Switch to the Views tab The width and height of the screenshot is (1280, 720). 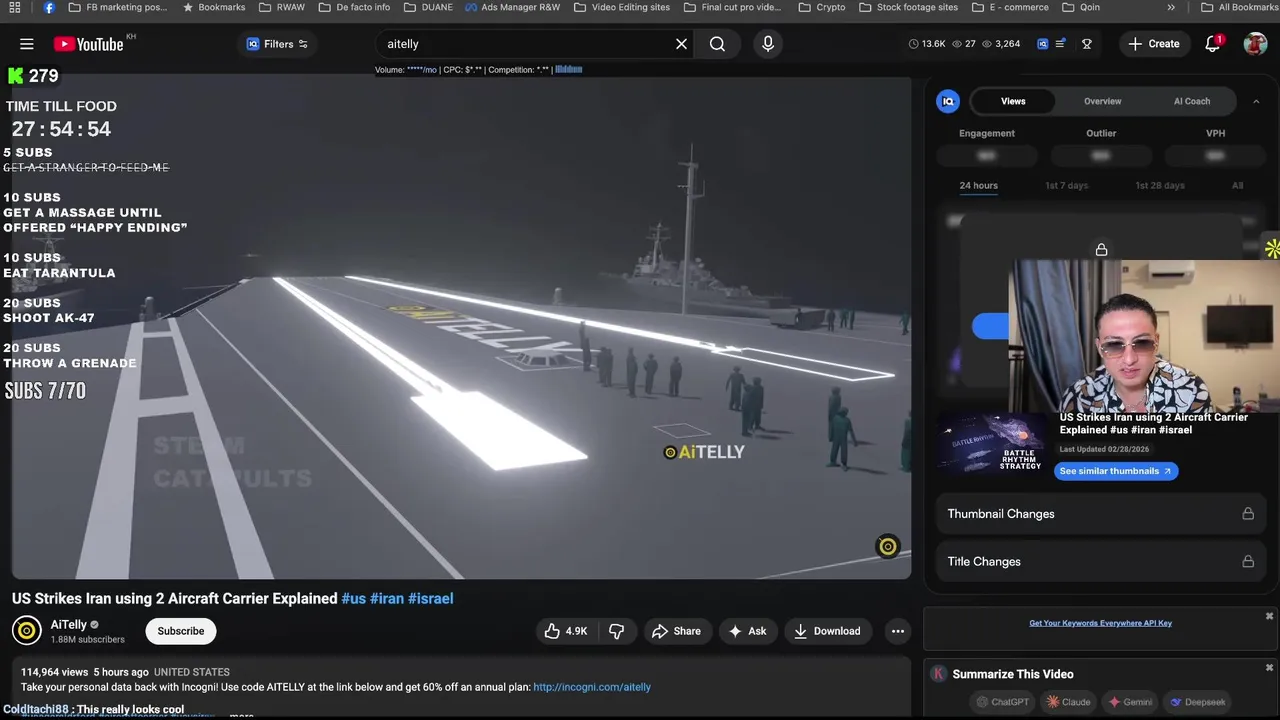(x=1013, y=101)
